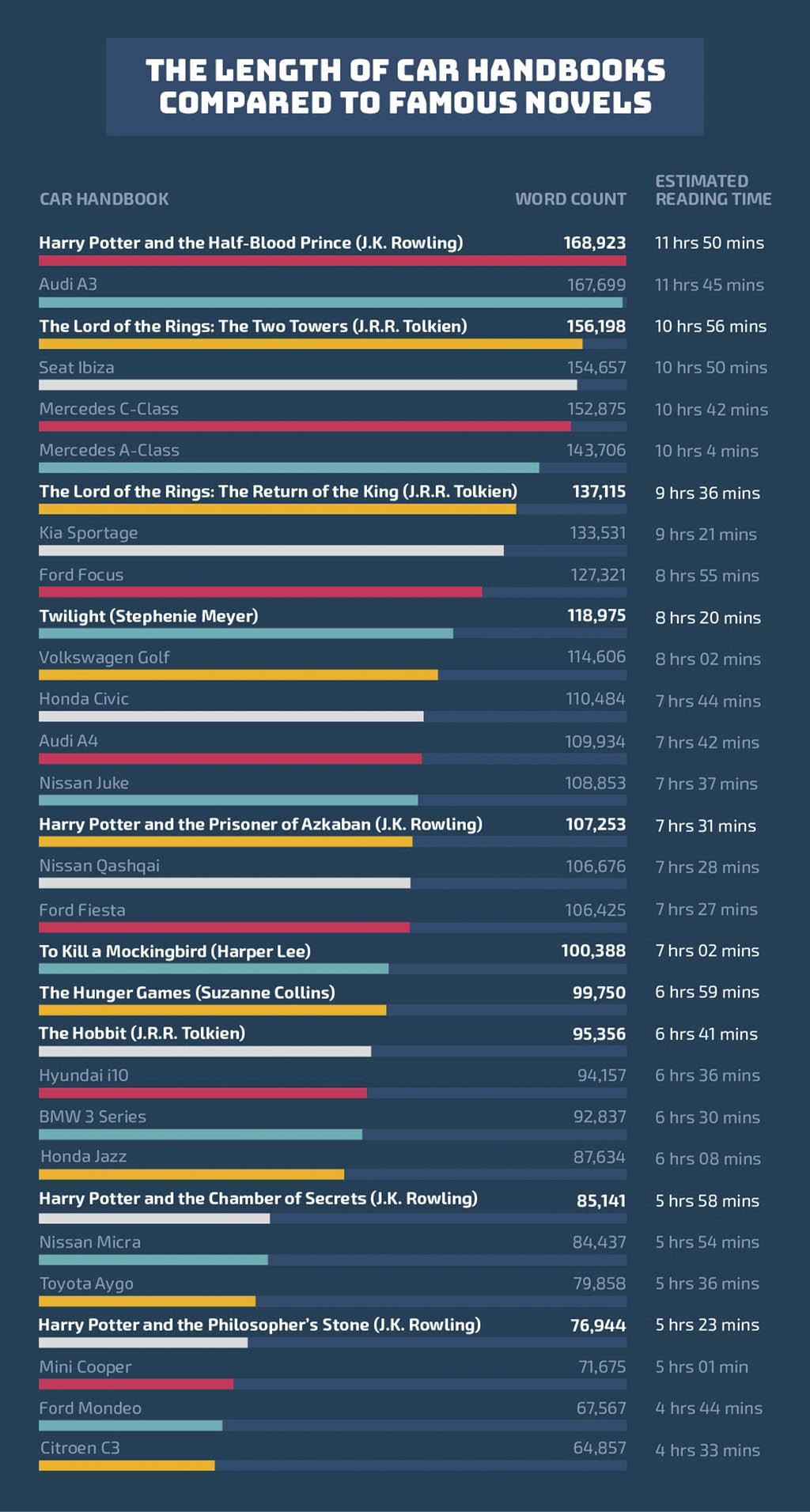Click the Mercedes A-Class label
Image resolution: width=810 pixels, height=1512 pixels.
109,450
